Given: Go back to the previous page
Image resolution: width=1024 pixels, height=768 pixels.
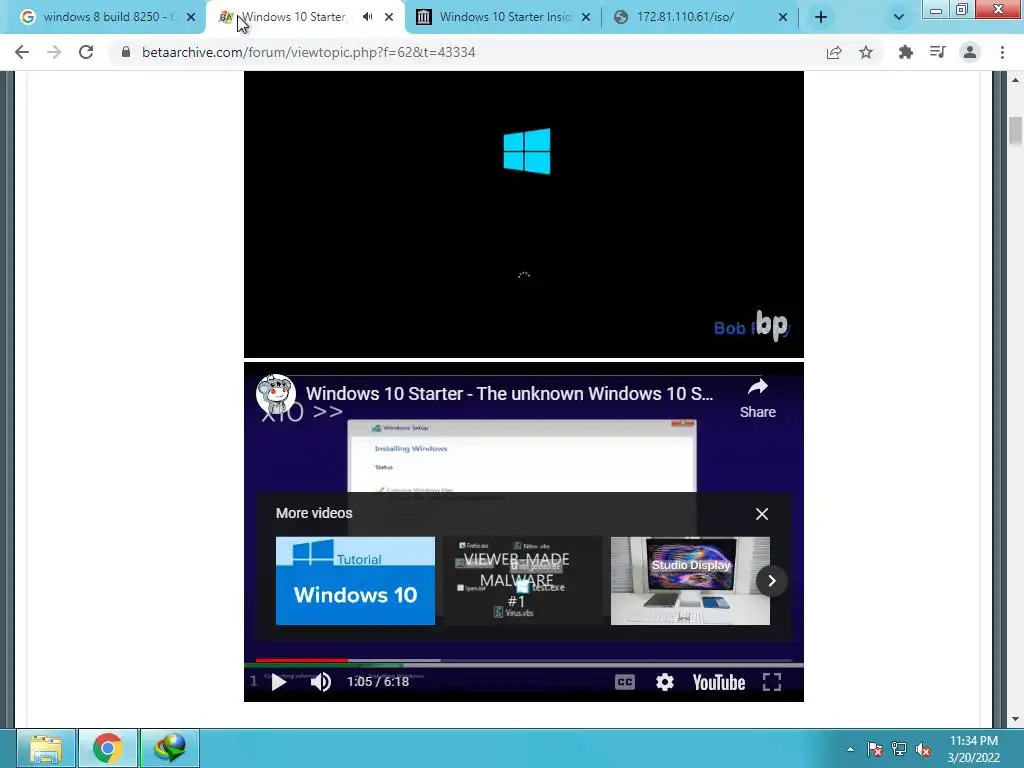Looking at the screenshot, I should pos(22,52).
